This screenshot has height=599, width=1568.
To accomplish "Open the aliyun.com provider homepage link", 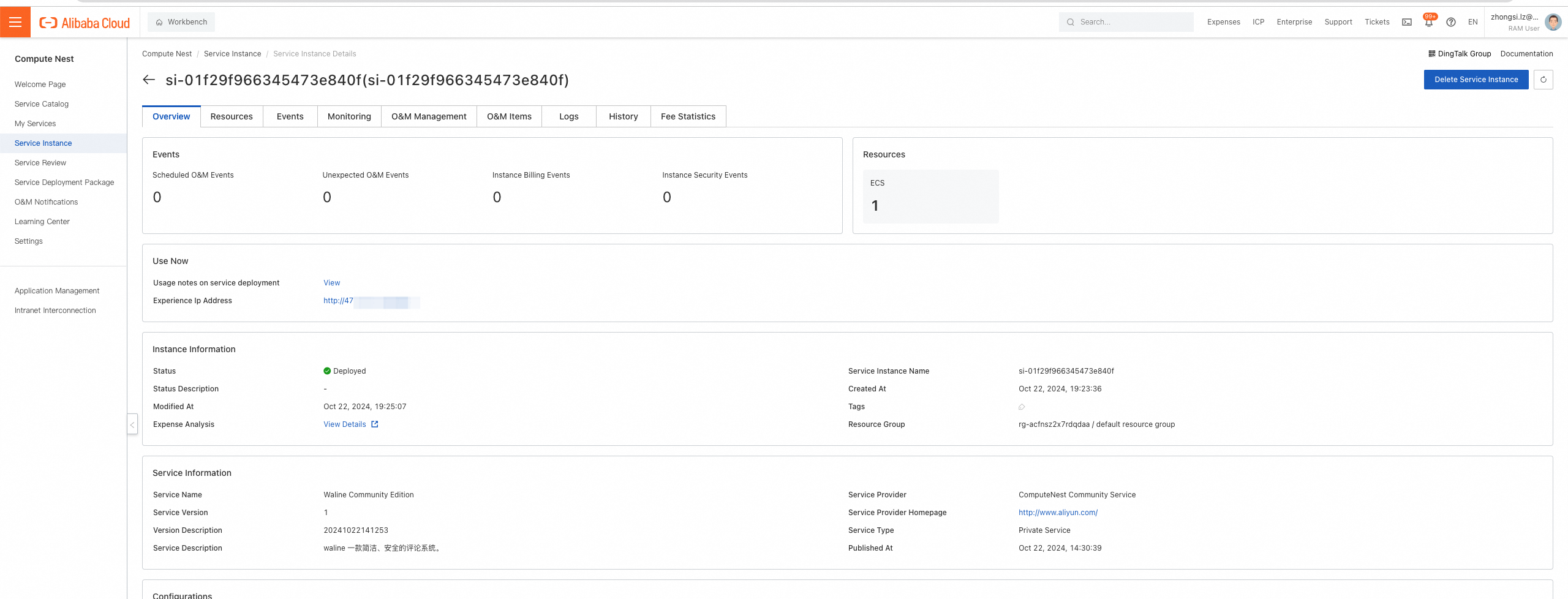I will click(1058, 513).
